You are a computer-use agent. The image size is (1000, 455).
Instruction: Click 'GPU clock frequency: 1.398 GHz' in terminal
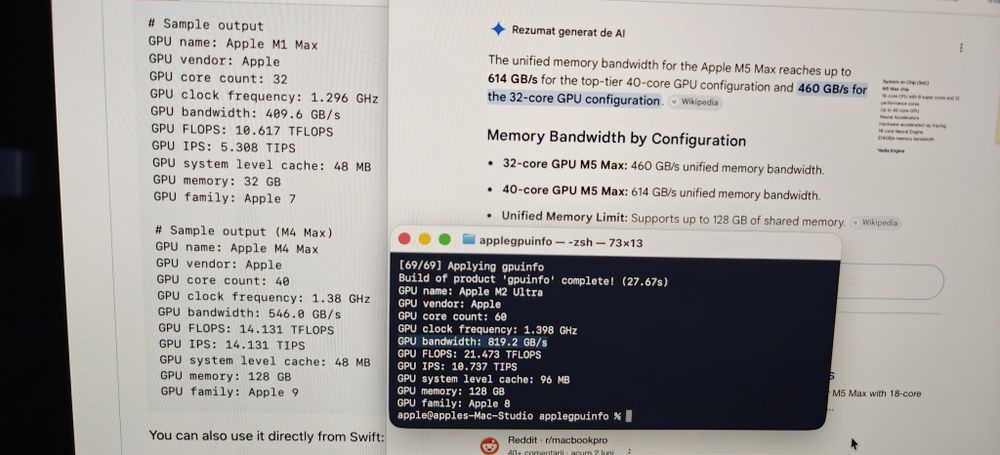point(487,330)
